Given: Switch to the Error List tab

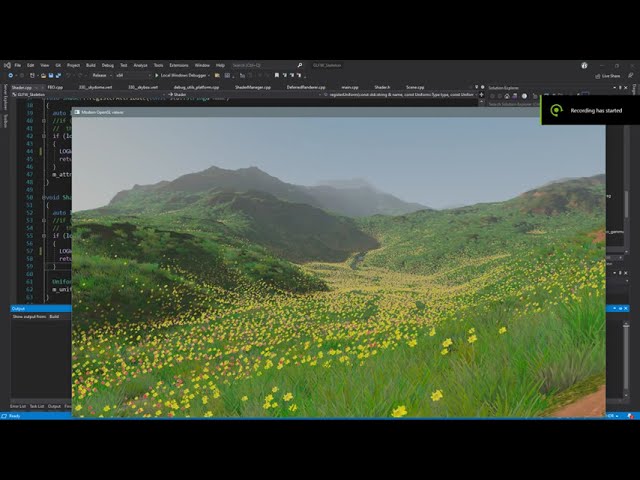Looking at the screenshot, I should 18,406.
